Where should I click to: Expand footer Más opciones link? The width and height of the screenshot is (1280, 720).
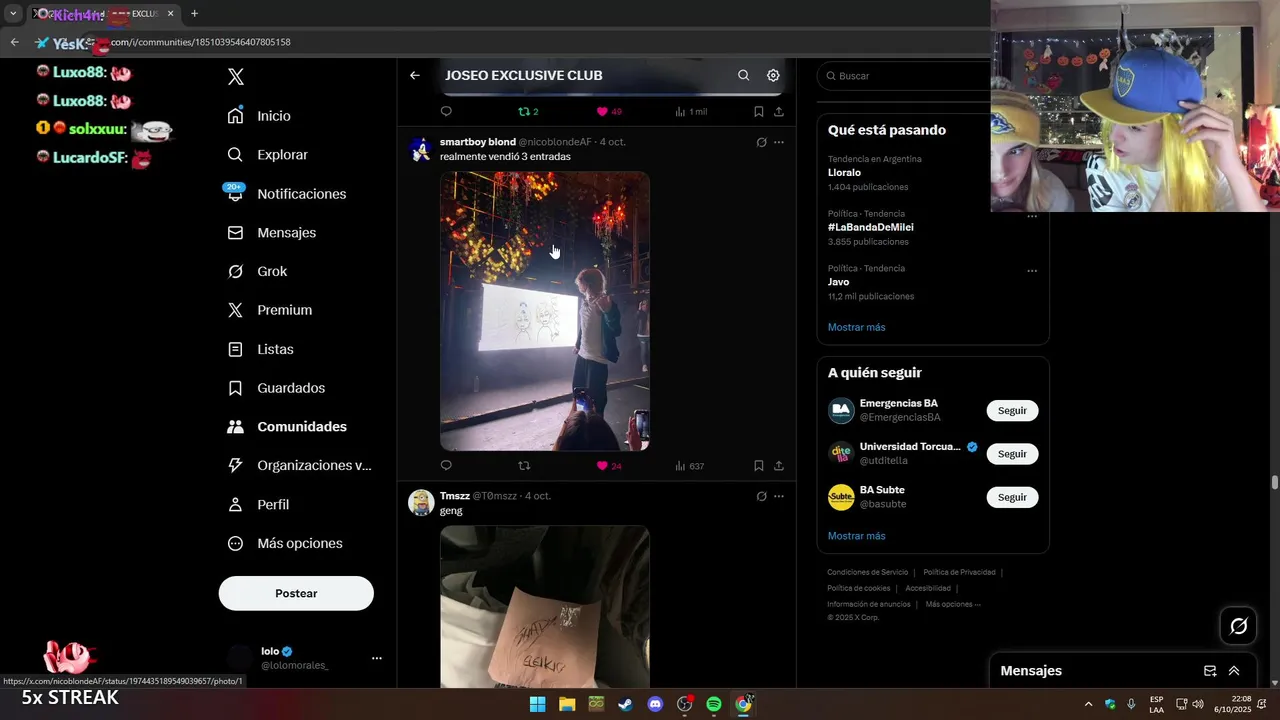952,604
